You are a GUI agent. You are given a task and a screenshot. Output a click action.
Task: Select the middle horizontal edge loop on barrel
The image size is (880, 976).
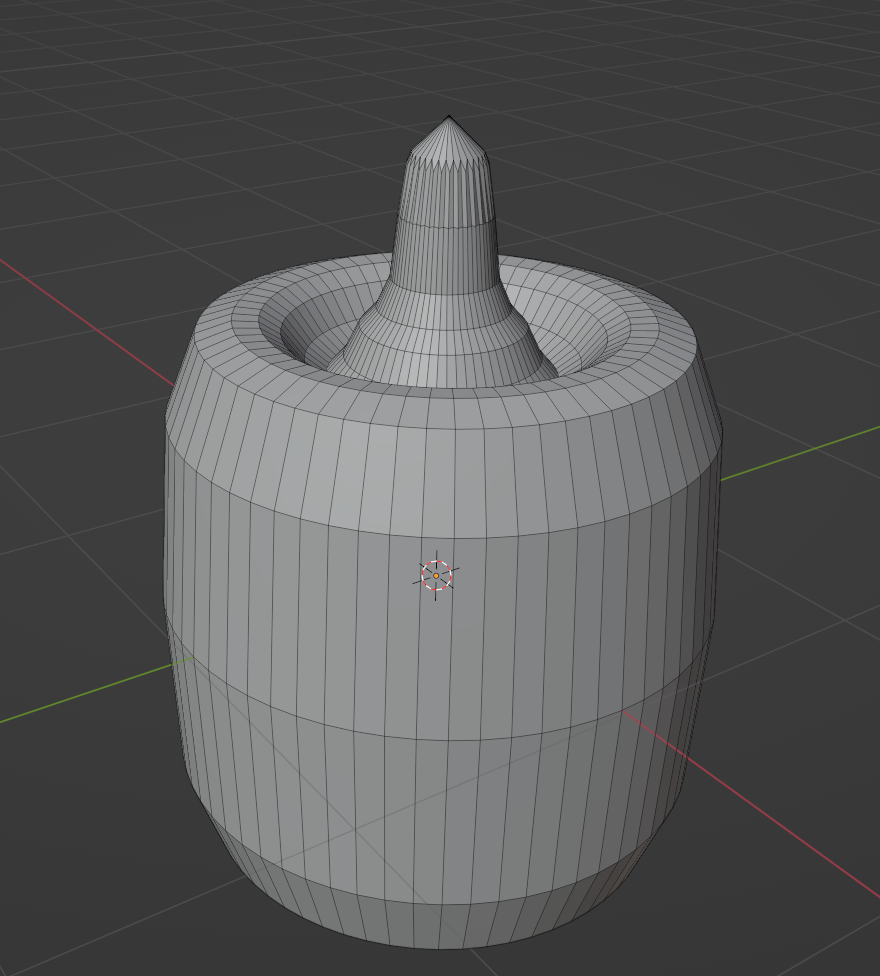pyautogui.click(x=440, y=739)
